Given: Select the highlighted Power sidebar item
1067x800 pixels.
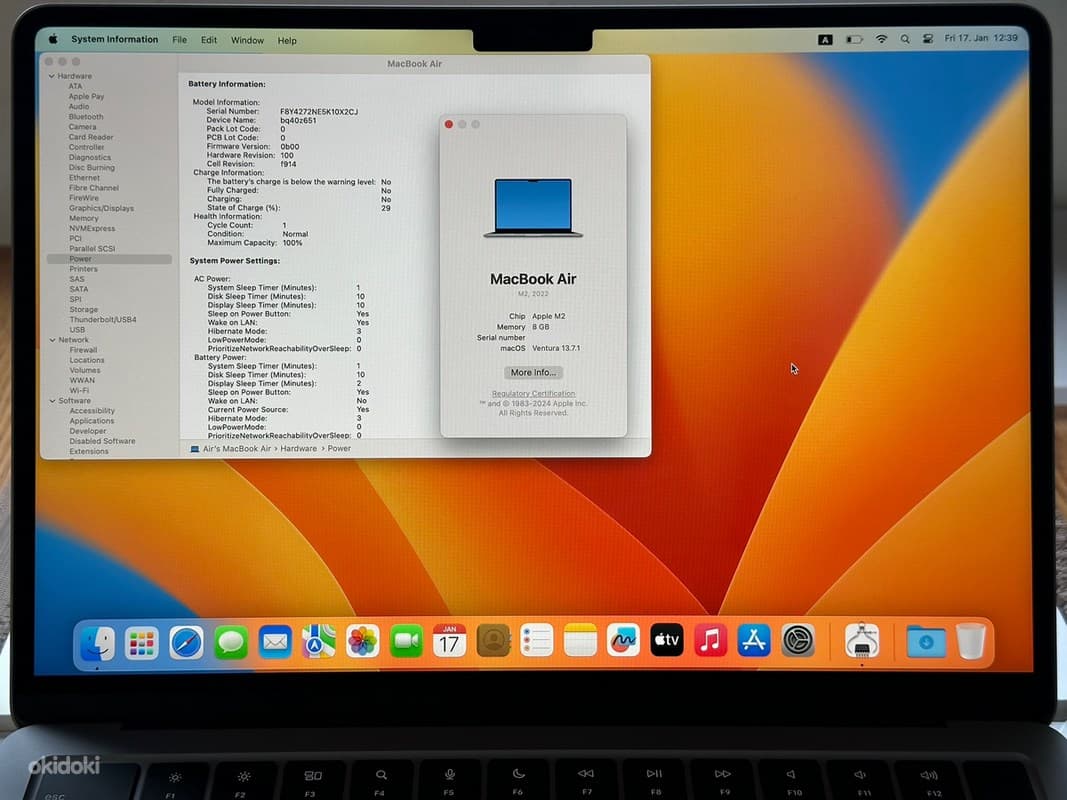Looking at the screenshot, I should [x=109, y=259].
